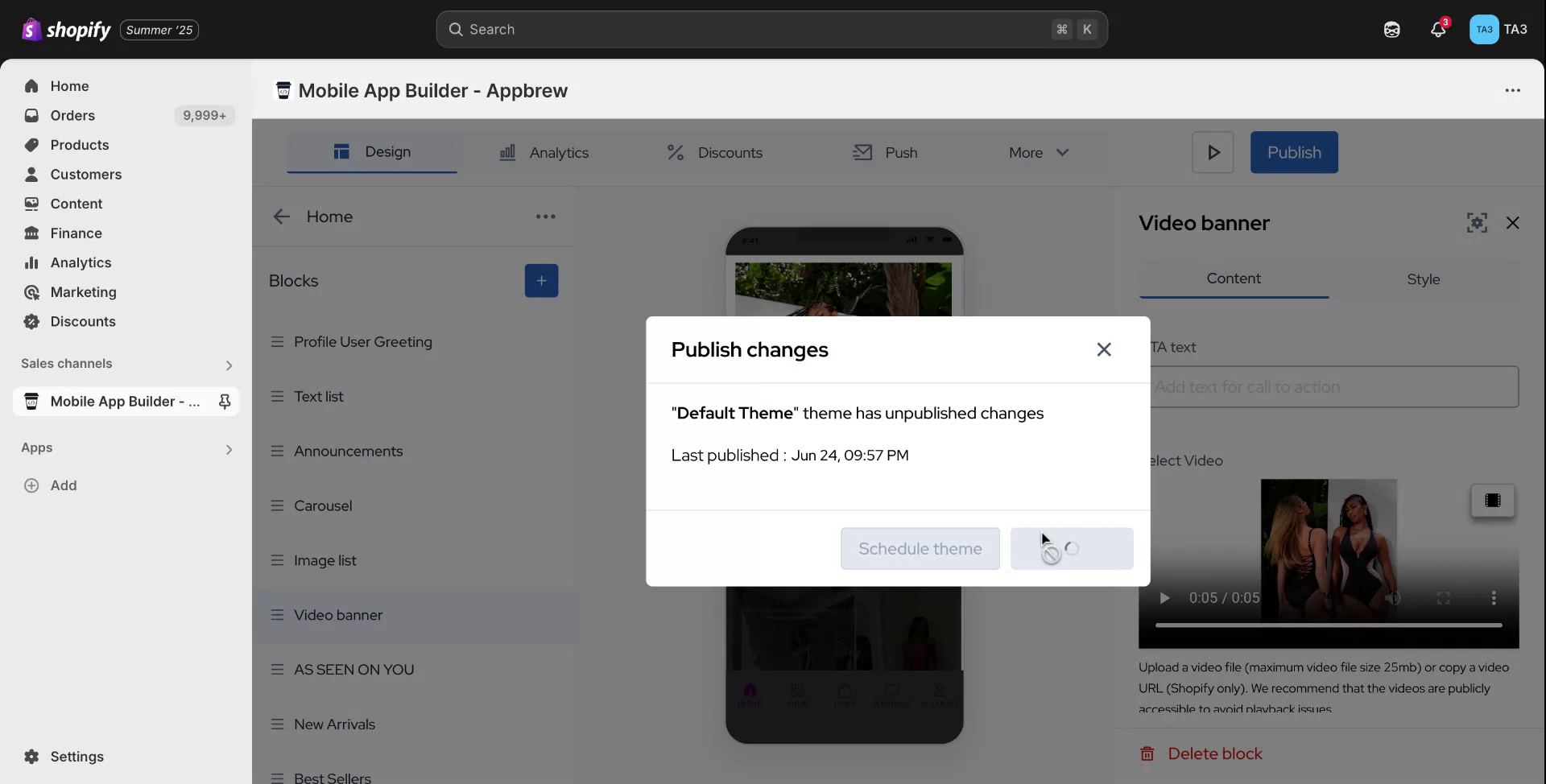
Task: Click the video progress bar
Action: [1327, 625]
